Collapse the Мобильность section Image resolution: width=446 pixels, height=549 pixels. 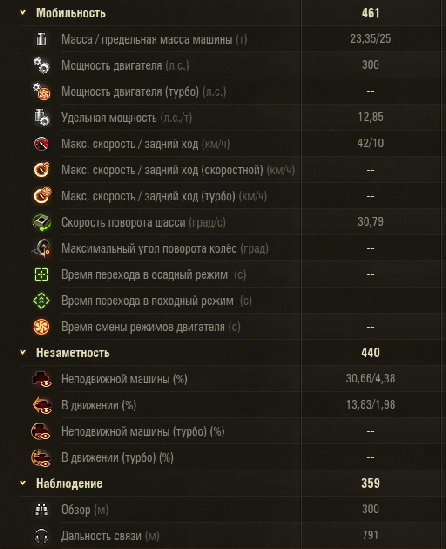pos(23,13)
